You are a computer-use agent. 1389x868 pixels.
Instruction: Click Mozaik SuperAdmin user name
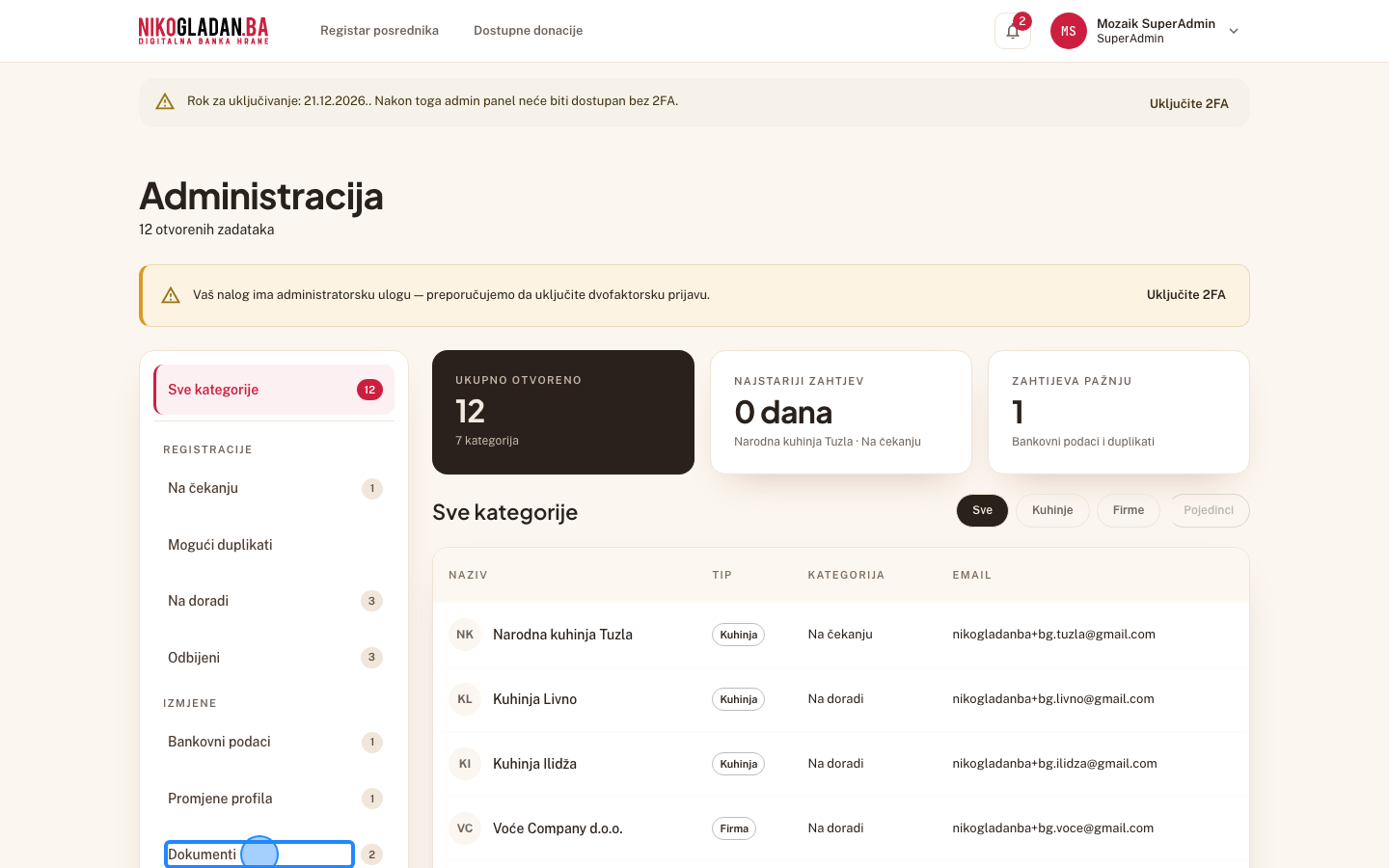(x=1156, y=23)
